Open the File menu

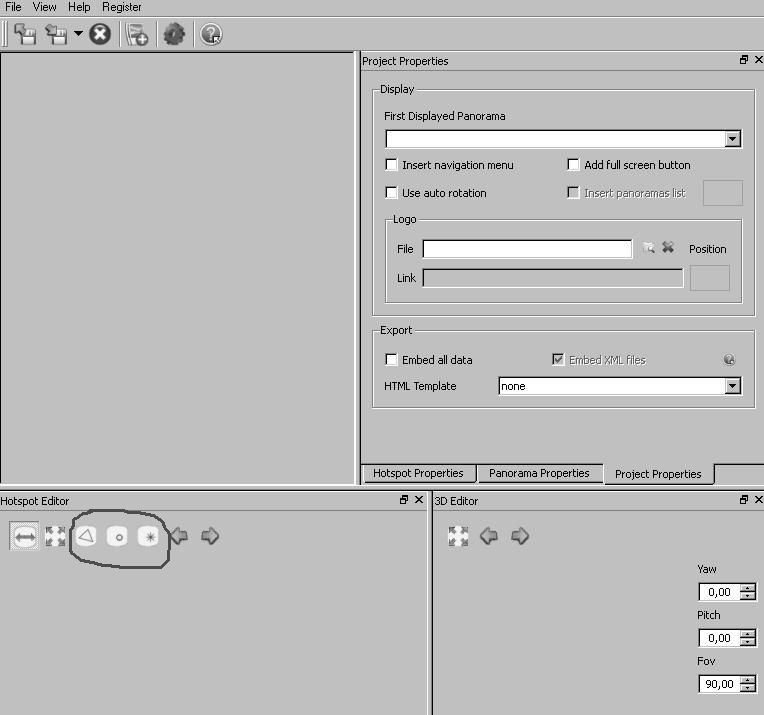[x=13, y=7]
